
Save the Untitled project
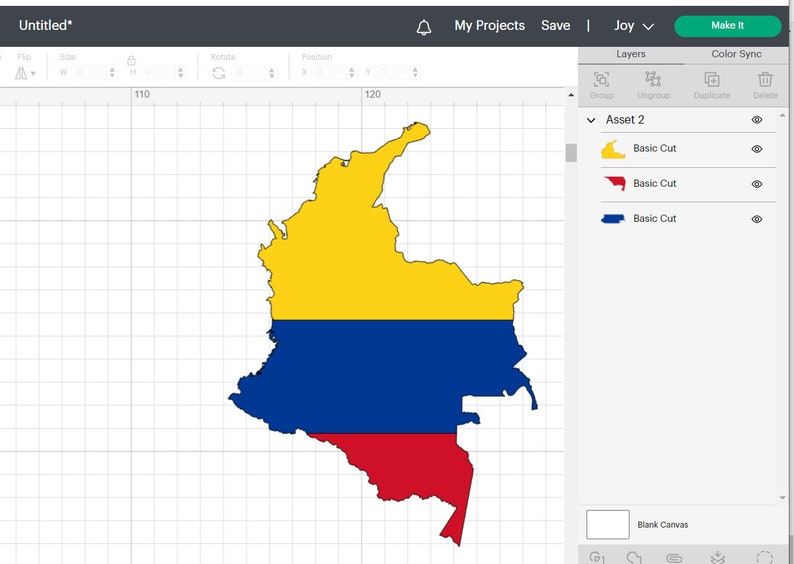pyautogui.click(x=555, y=26)
